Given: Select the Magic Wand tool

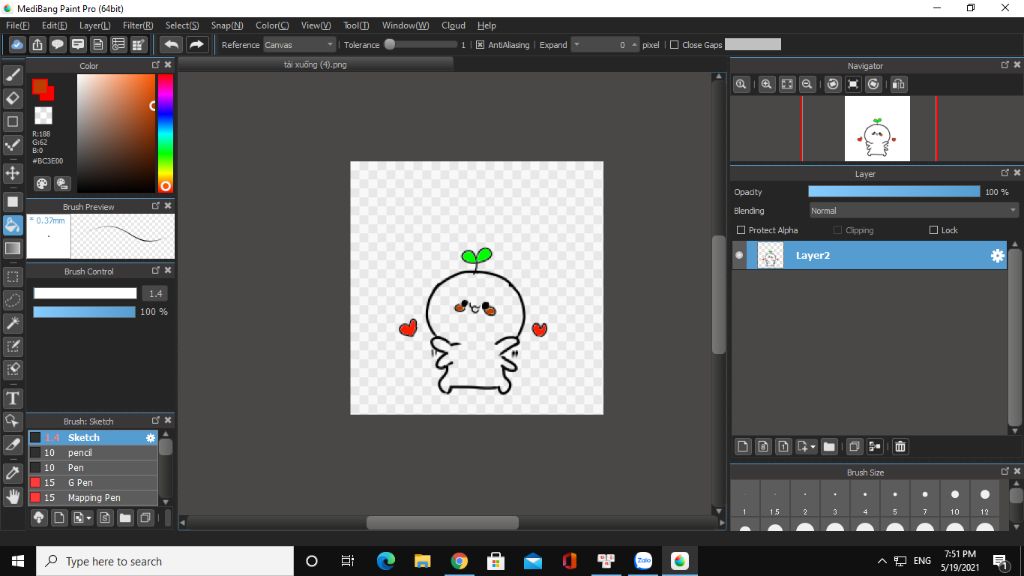Looking at the screenshot, I should tap(12, 323).
